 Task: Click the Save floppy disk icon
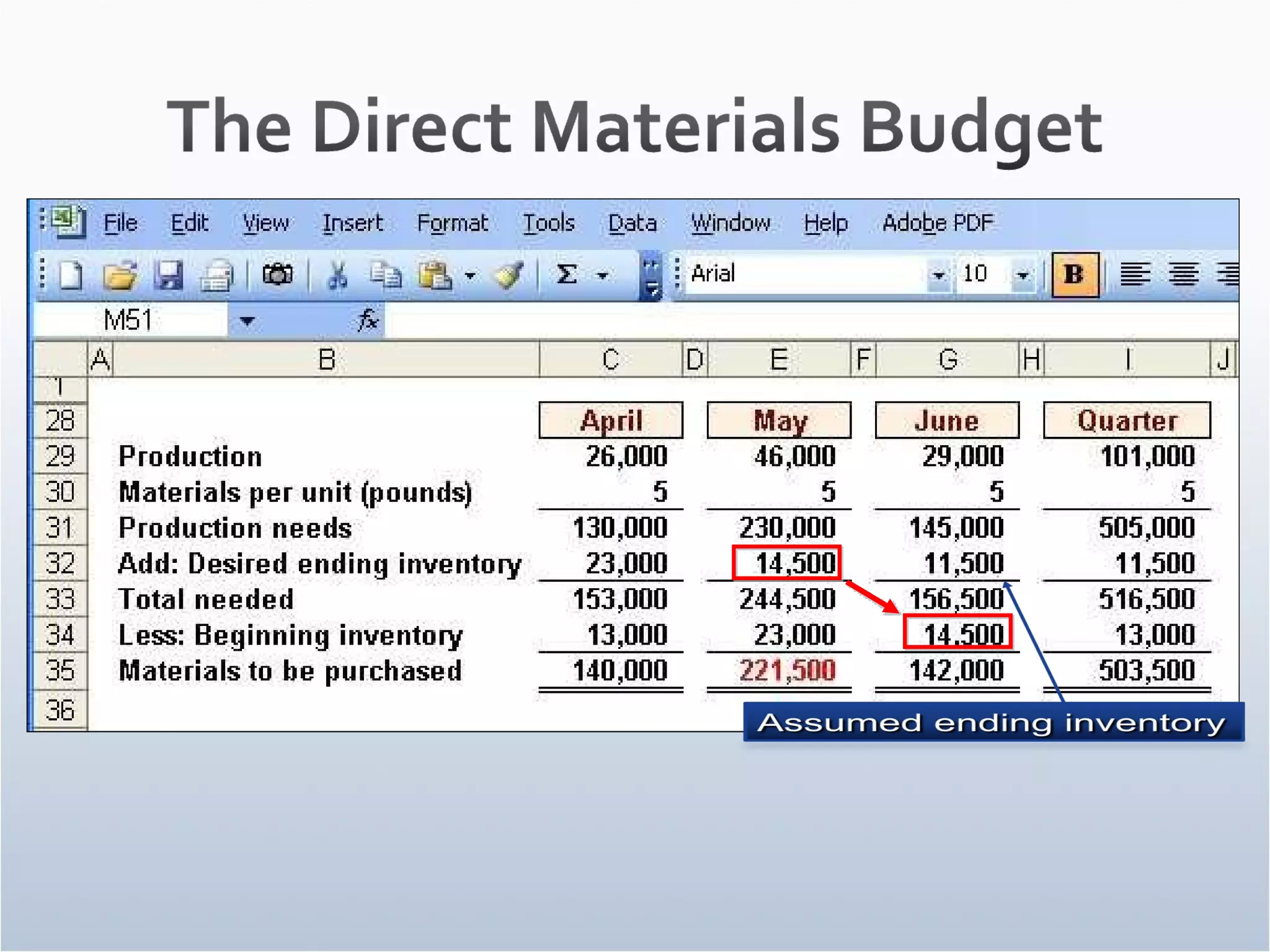click(168, 275)
